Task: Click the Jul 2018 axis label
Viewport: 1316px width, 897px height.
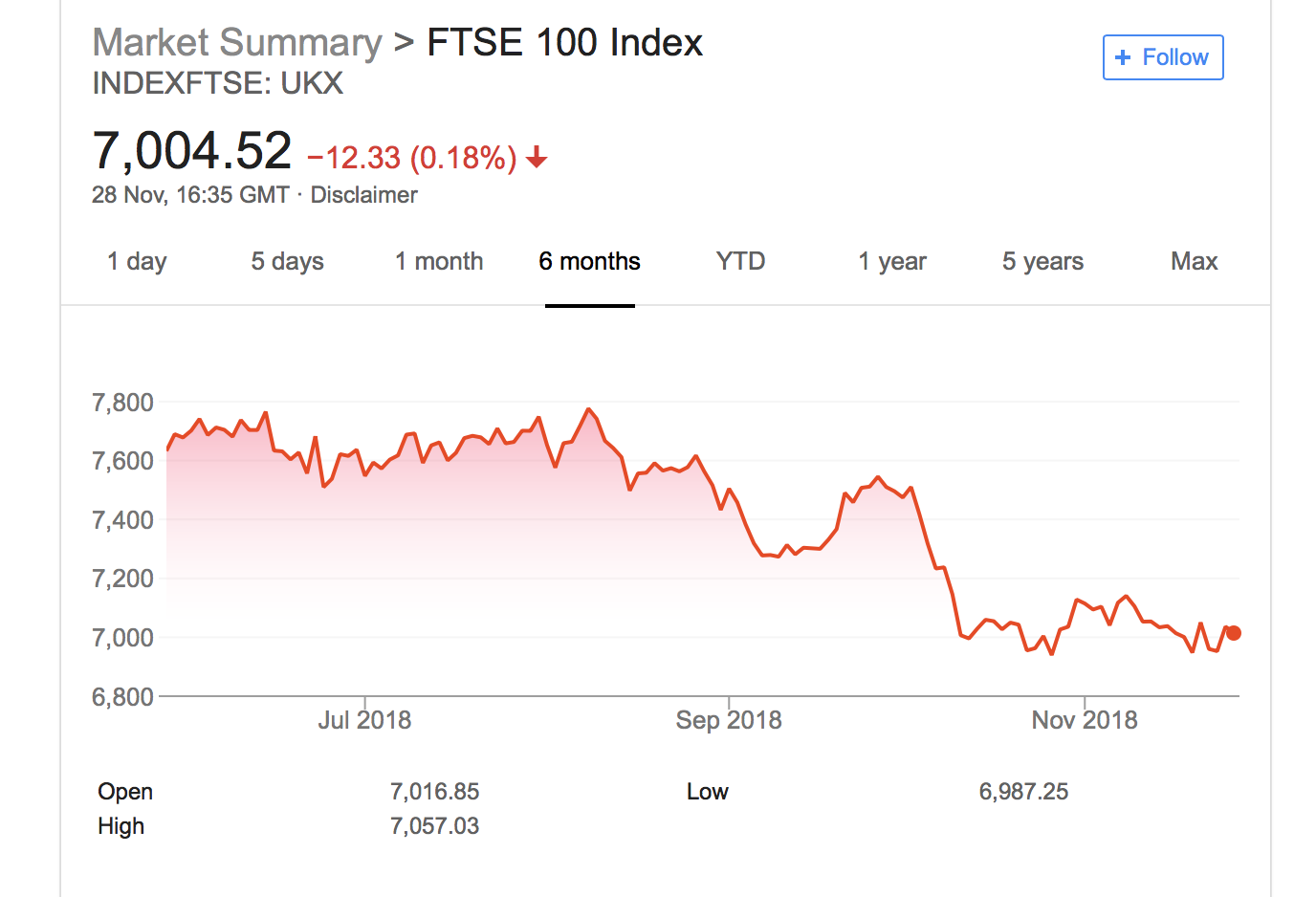Action: [x=364, y=720]
